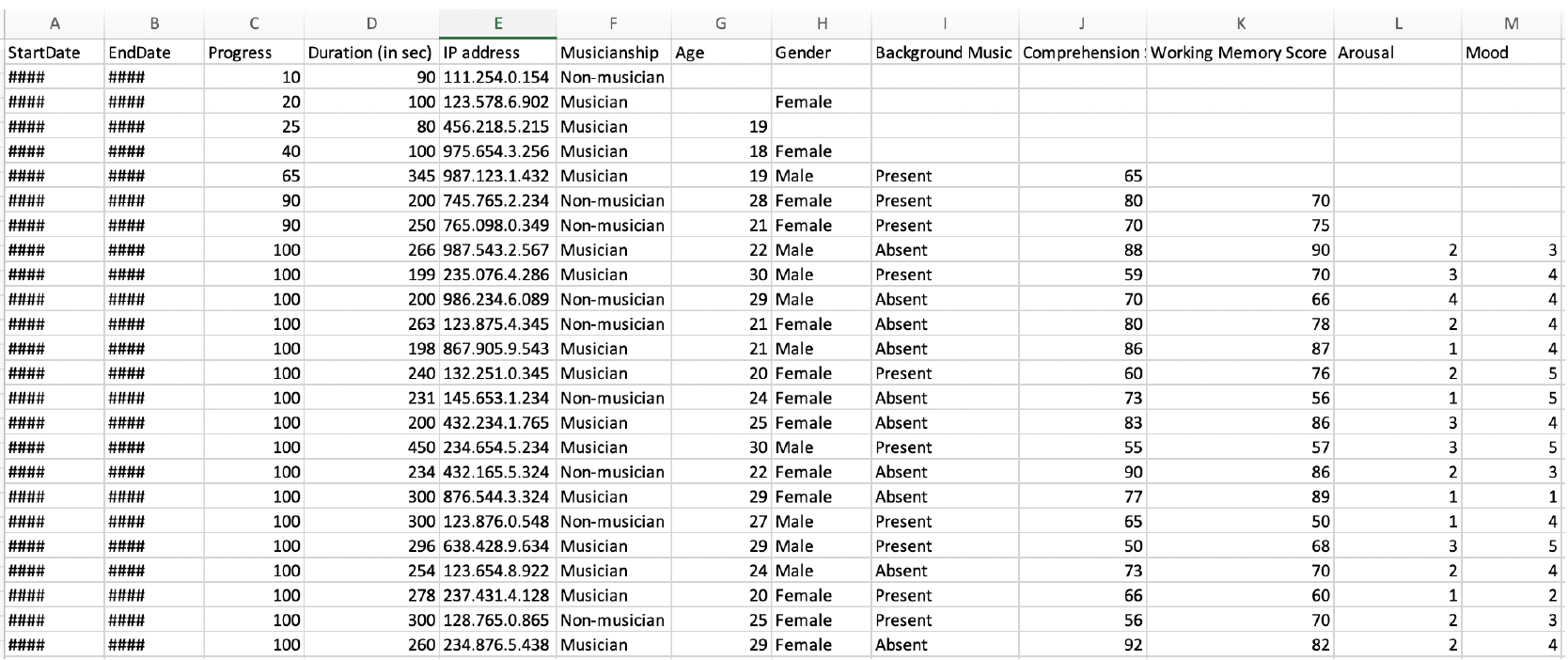The width and height of the screenshot is (1568, 660).
Task: Click Duration cell with value 296
Action: click(x=371, y=546)
